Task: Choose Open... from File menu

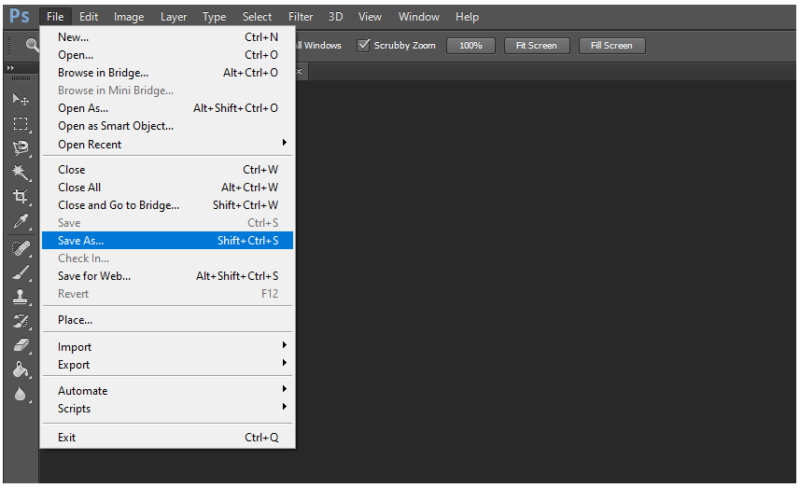Action: pyautogui.click(x=167, y=55)
